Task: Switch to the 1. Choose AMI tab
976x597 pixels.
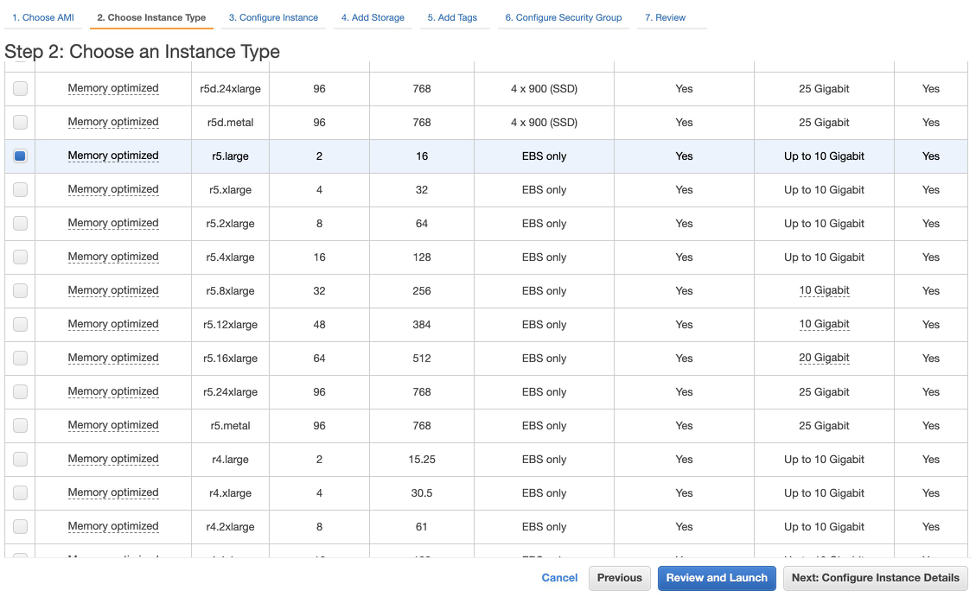Action: click(x=42, y=17)
